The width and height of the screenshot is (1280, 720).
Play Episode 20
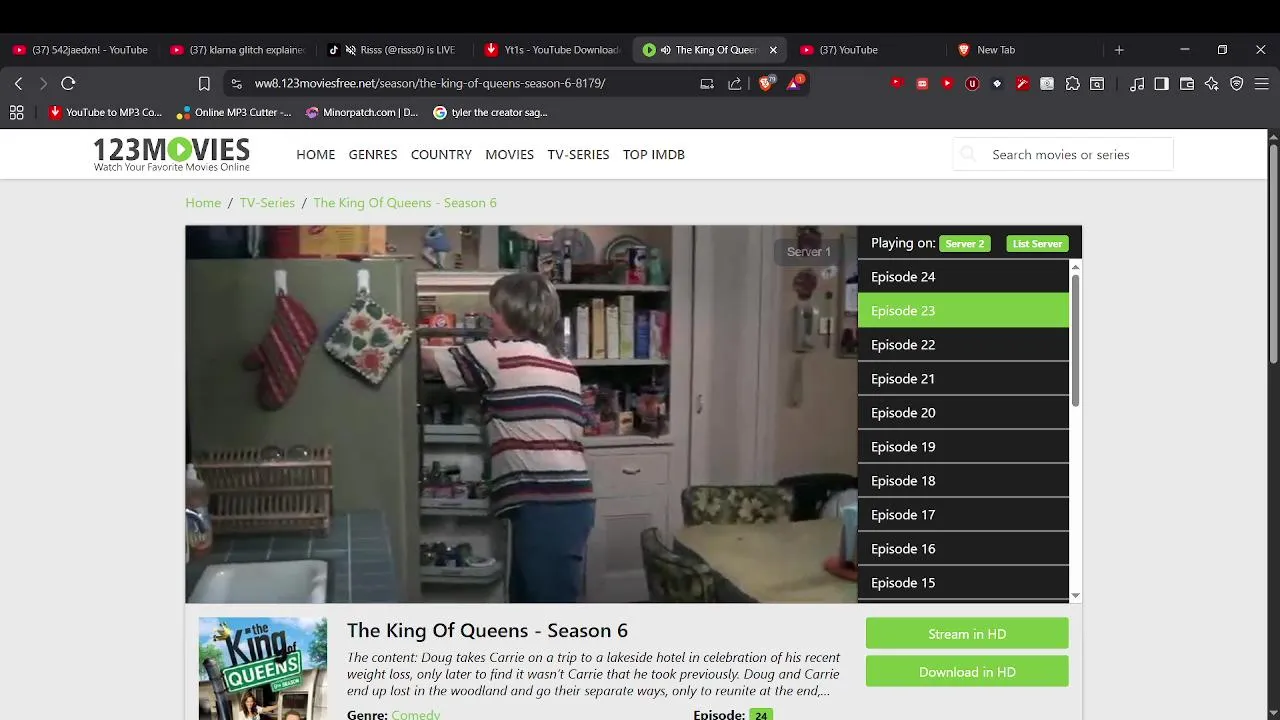click(x=963, y=413)
